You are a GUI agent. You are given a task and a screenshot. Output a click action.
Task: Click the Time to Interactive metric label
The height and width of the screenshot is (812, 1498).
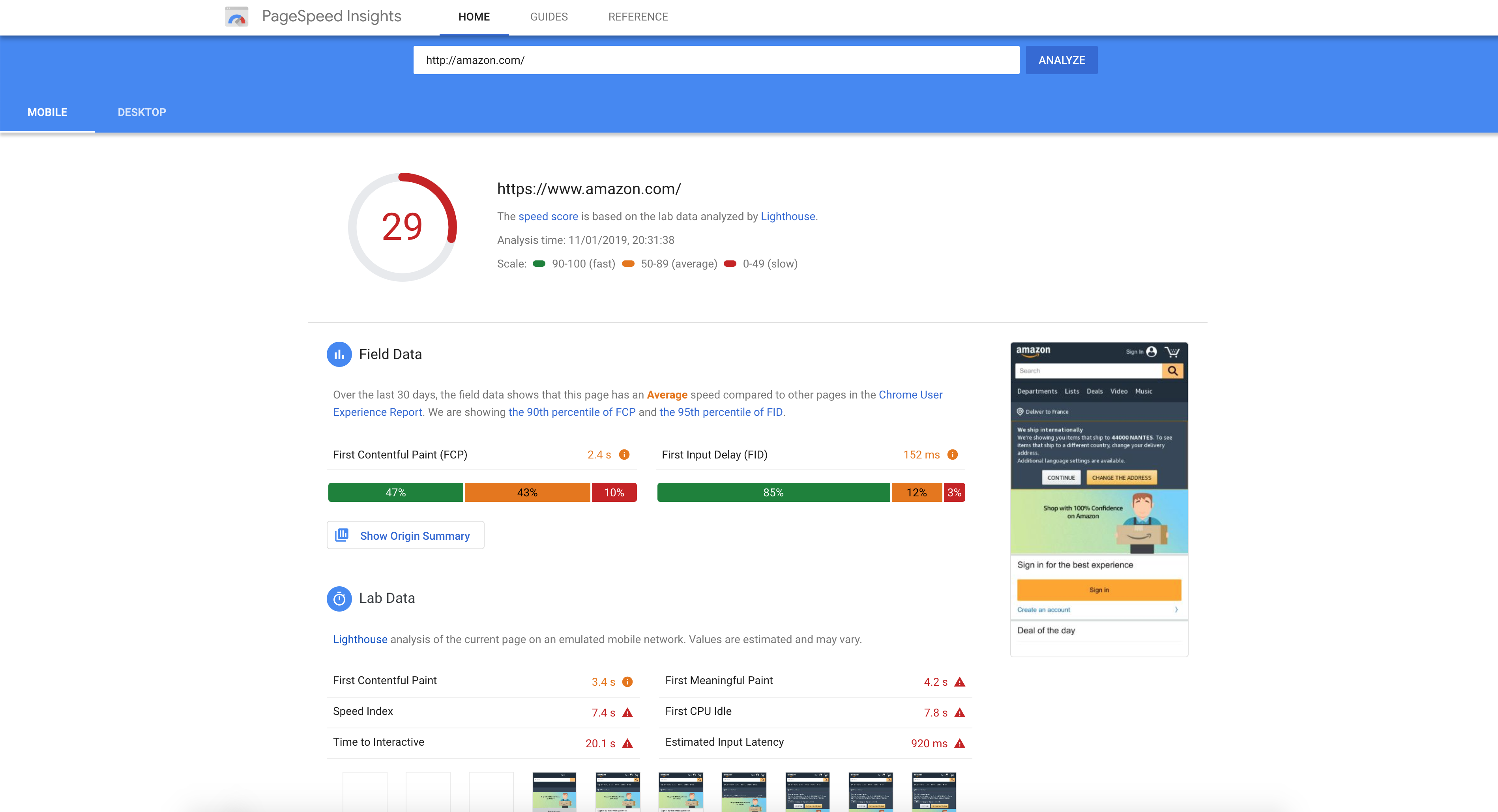(x=378, y=742)
